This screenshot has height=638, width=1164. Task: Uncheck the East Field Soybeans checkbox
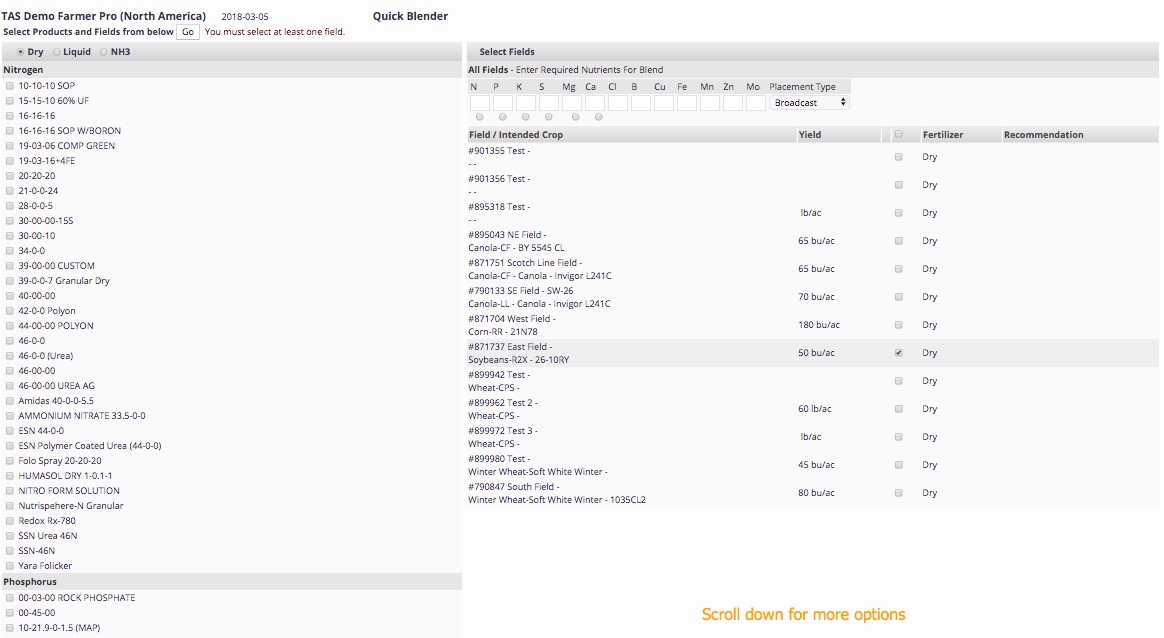(898, 353)
